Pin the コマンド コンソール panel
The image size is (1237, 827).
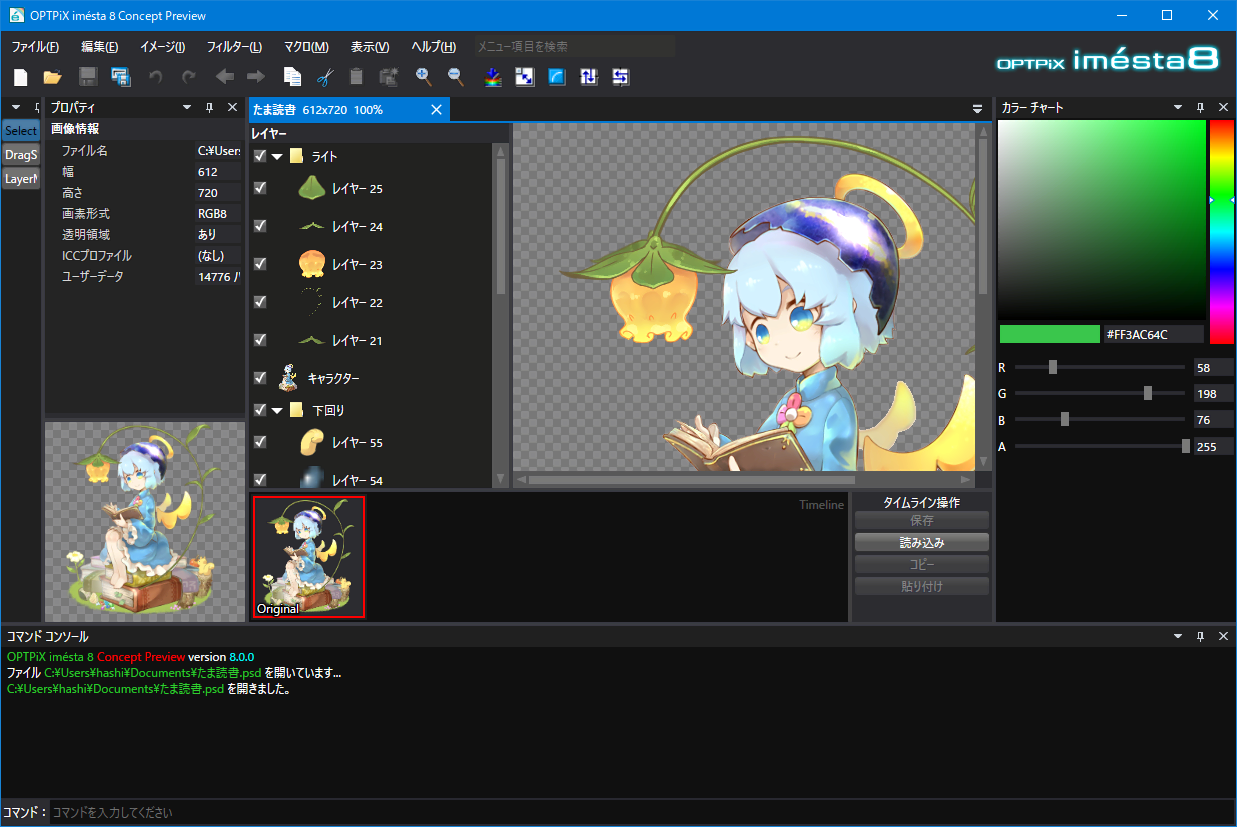(1200, 636)
